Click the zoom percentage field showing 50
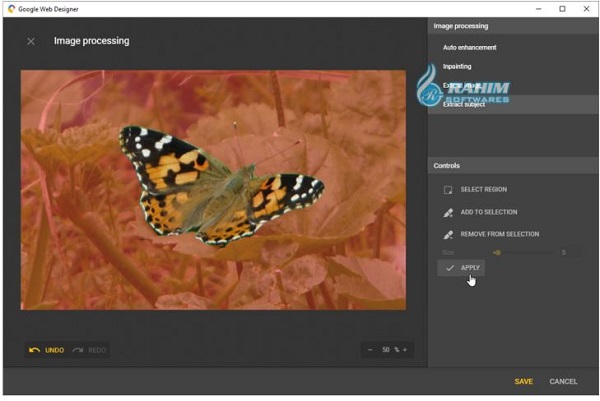 coord(385,350)
